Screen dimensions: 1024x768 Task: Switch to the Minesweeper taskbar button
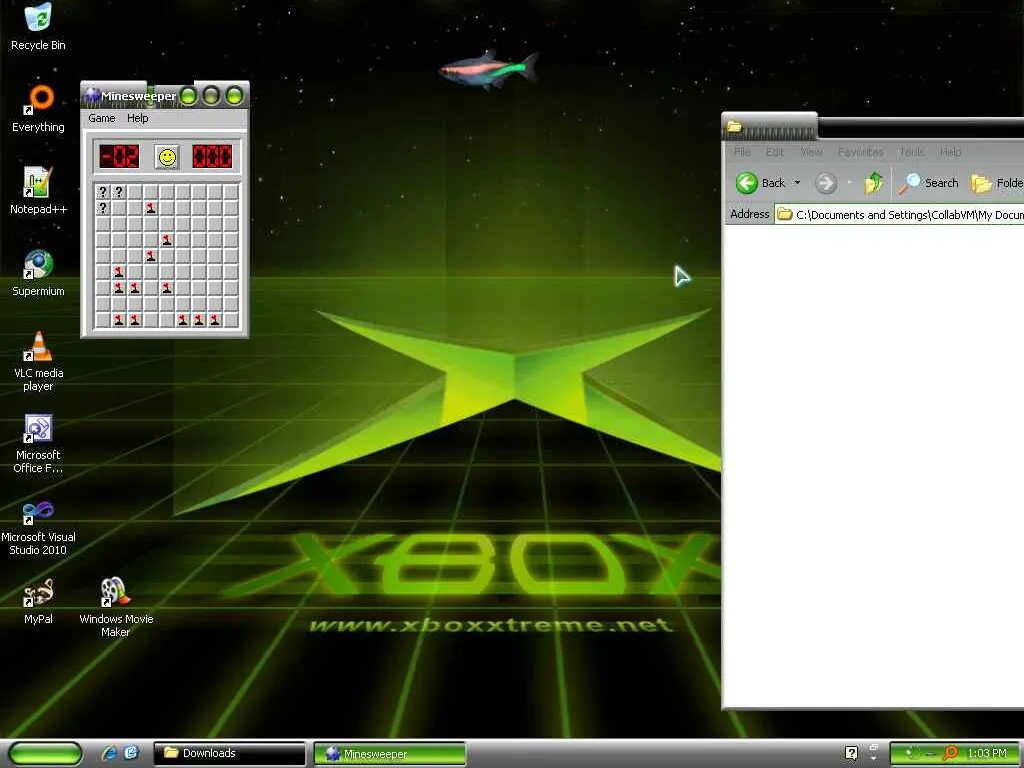pyautogui.click(x=390, y=753)
